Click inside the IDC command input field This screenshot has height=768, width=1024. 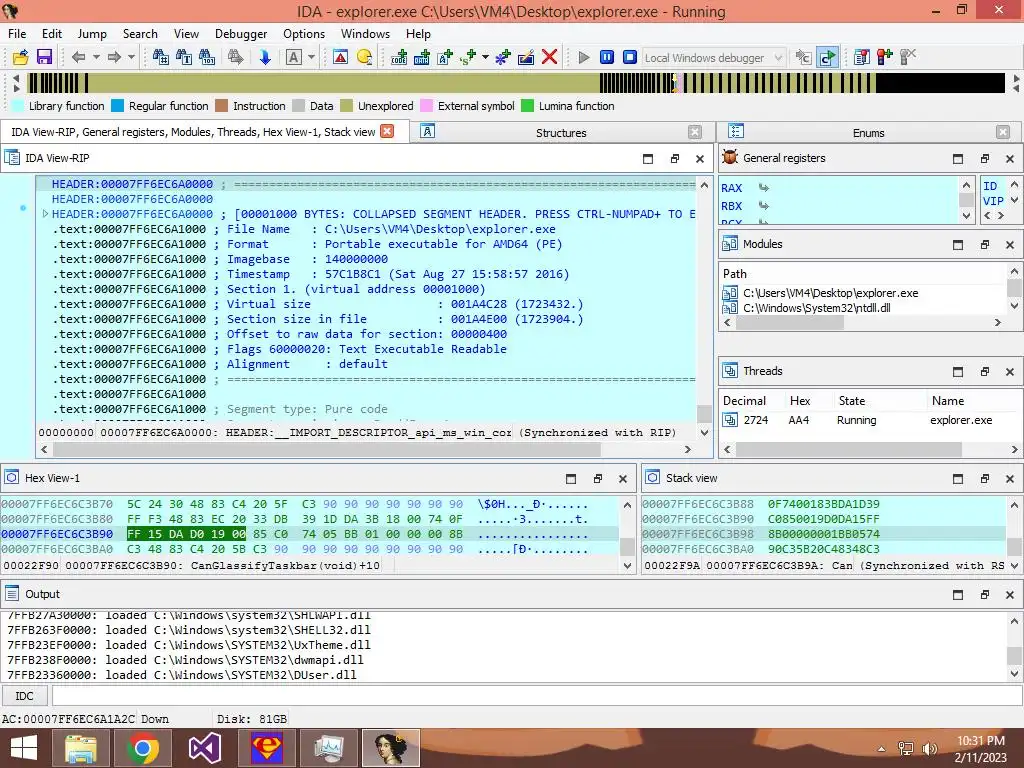(537, 696)
